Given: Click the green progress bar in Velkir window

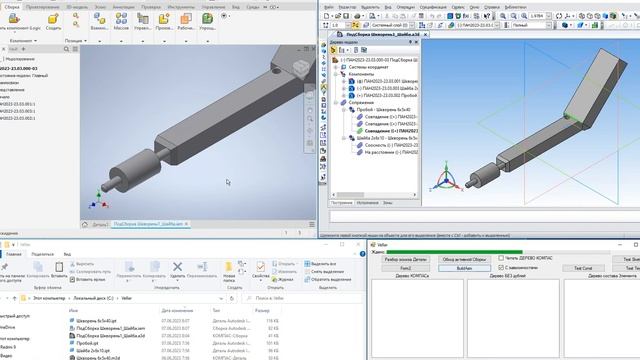Looking at the screenshot, I should click(454, 252).
